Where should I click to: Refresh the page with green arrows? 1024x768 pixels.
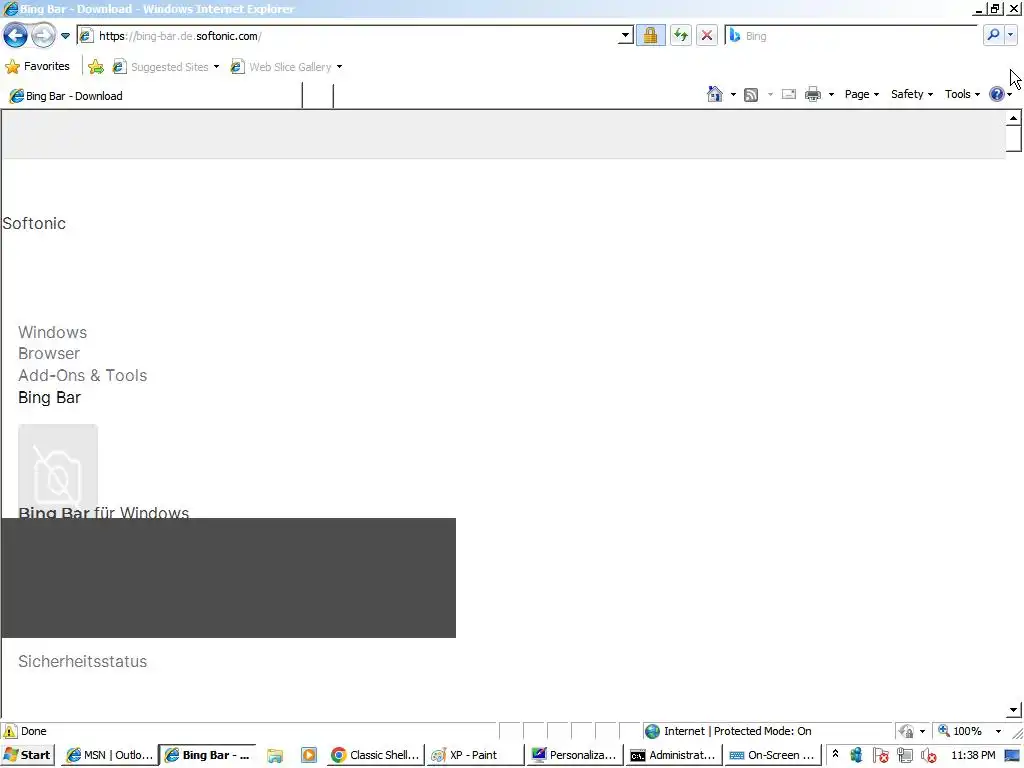pyautogui.click(x=680, y=35)
